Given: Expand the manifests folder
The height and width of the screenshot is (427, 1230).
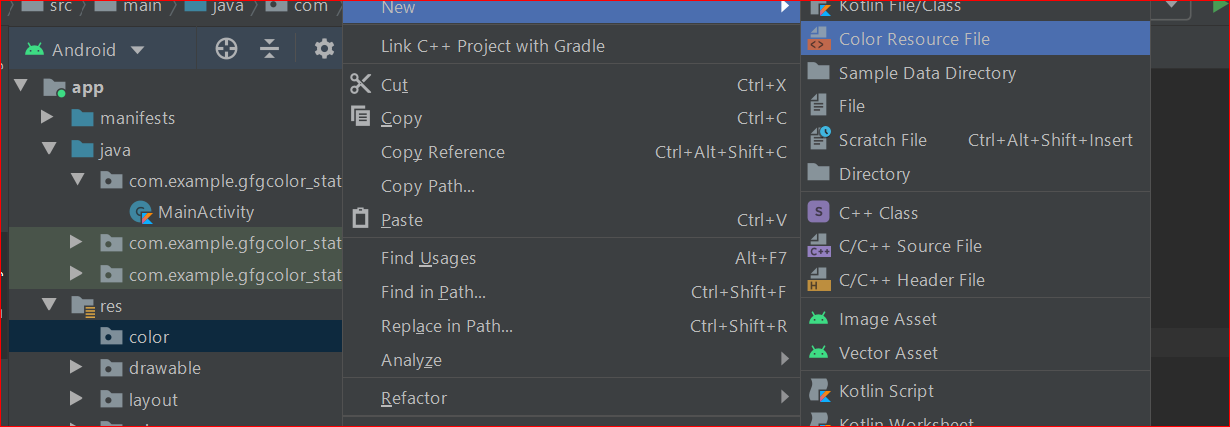Looking at the screenshot, I should coord(47,118).
